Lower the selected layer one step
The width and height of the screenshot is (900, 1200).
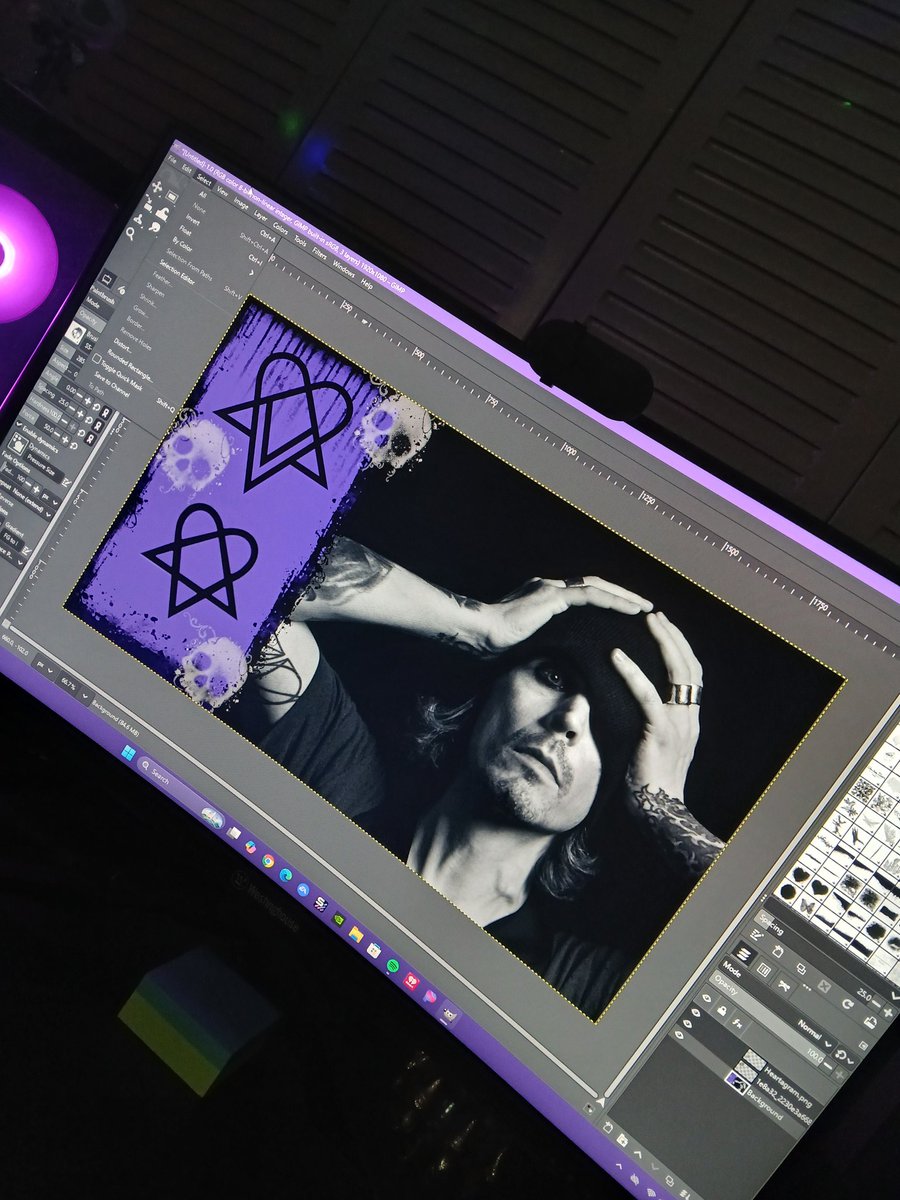click(655, 1166)
